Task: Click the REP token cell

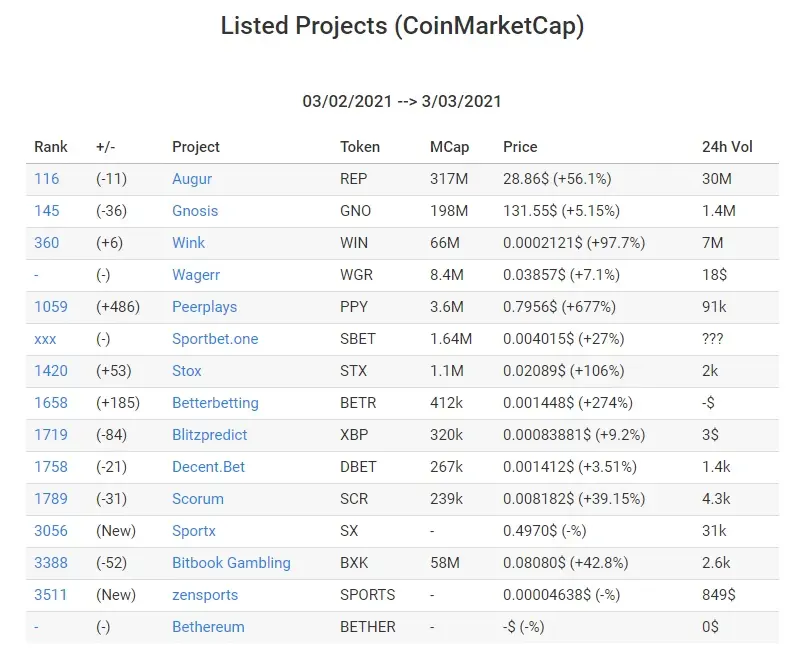Action: [x=353, y=179]
